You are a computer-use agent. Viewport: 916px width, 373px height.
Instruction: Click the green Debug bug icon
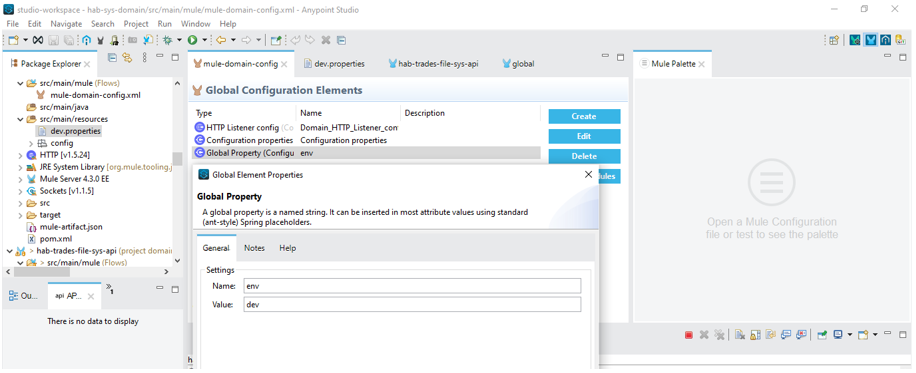(x=167, y=40)
